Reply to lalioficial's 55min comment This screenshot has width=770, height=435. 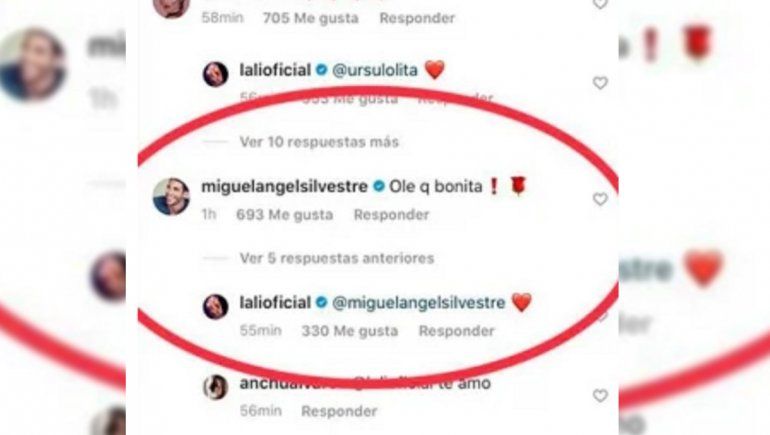[x=456, y=331]
